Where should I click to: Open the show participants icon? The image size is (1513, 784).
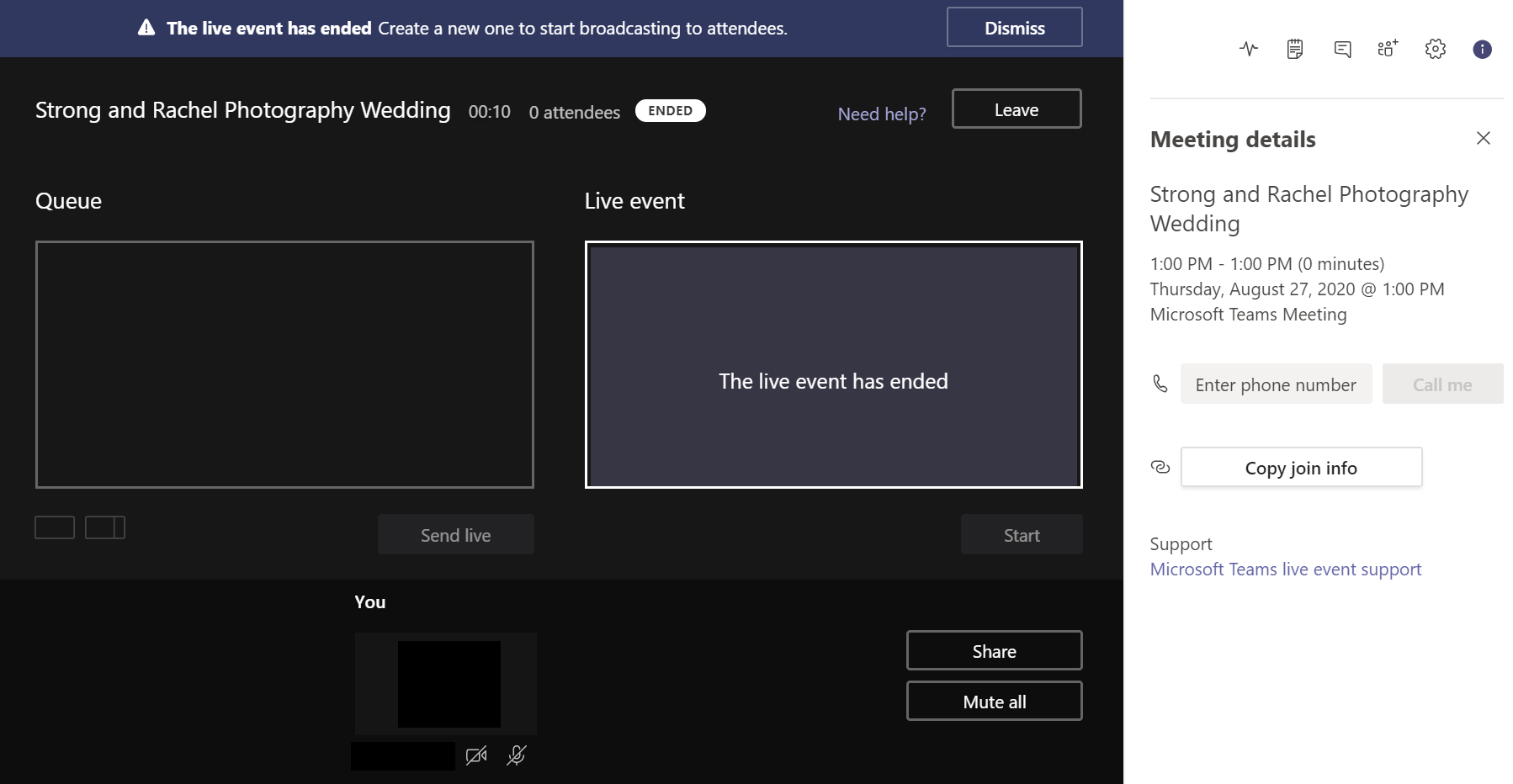(1388, 49)
